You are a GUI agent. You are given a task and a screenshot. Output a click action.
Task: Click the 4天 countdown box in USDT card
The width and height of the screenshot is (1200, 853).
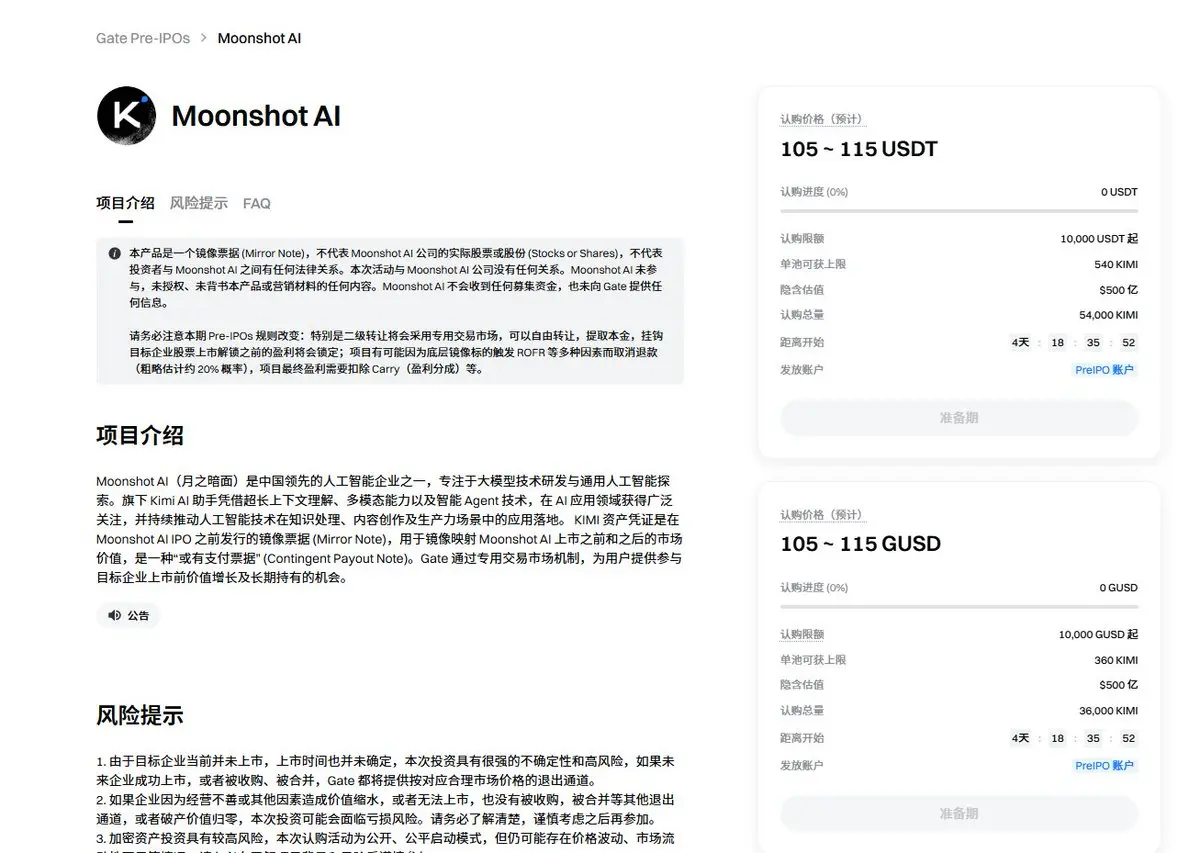click(x=1020, y=342)
